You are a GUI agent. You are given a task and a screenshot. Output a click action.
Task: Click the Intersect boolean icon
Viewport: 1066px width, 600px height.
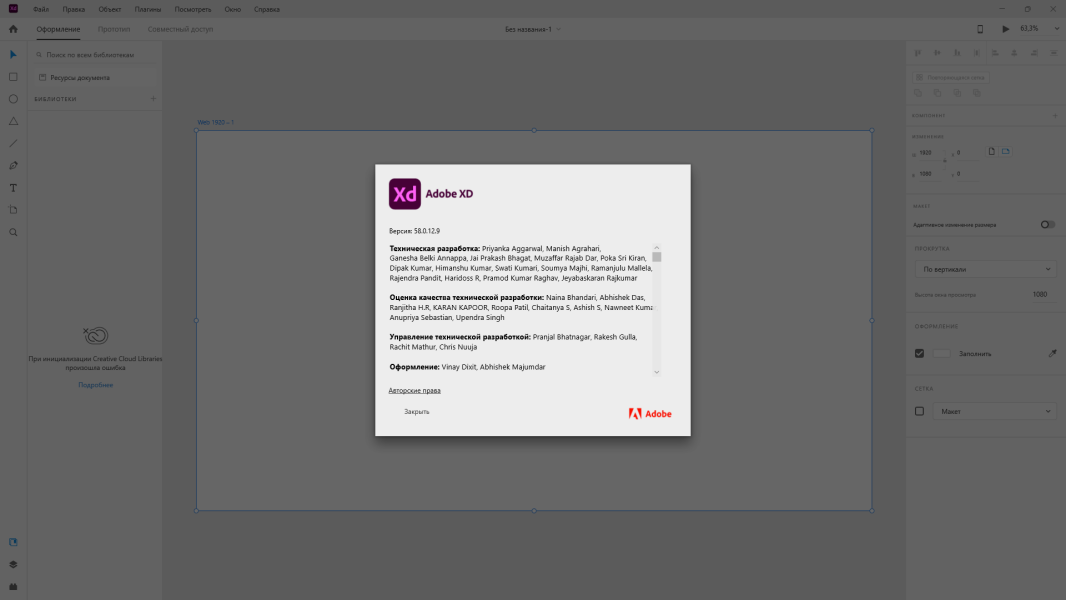point(957,93)
